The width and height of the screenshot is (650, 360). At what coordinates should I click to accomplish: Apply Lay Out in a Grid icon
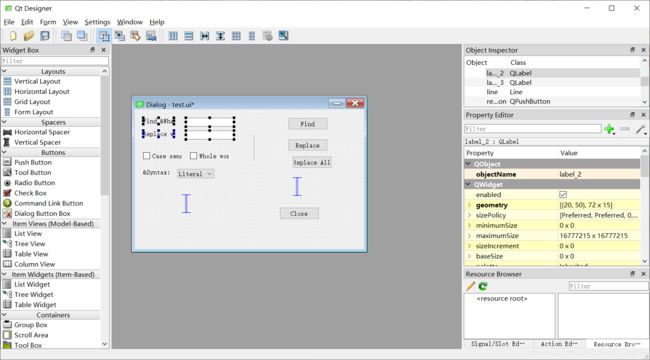(x=236, y=36)
